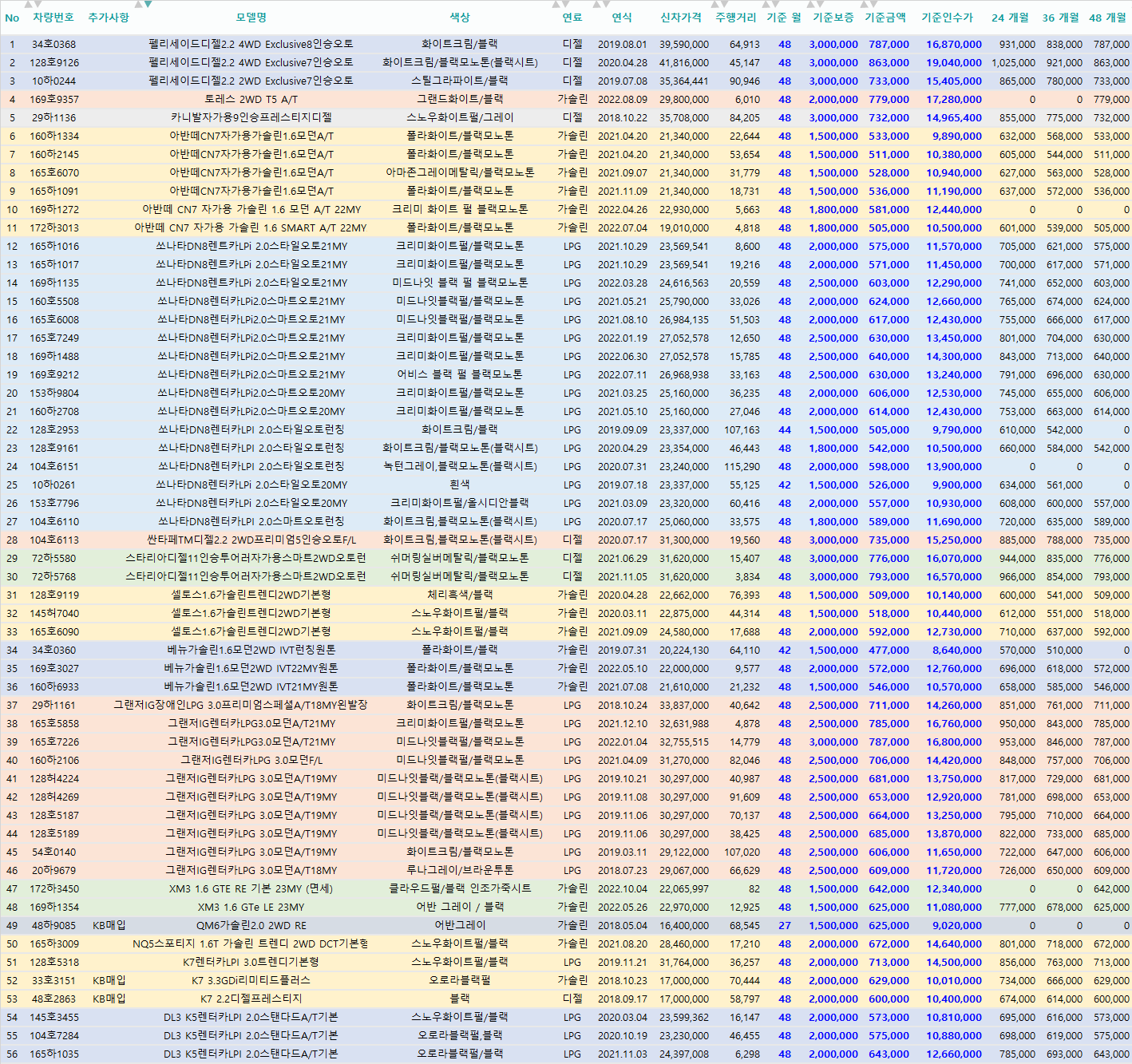The image size is (1132, 1064).
Task: Select plate number cell 128호9126
Action: pyautogui.click(x=54, y=63)
